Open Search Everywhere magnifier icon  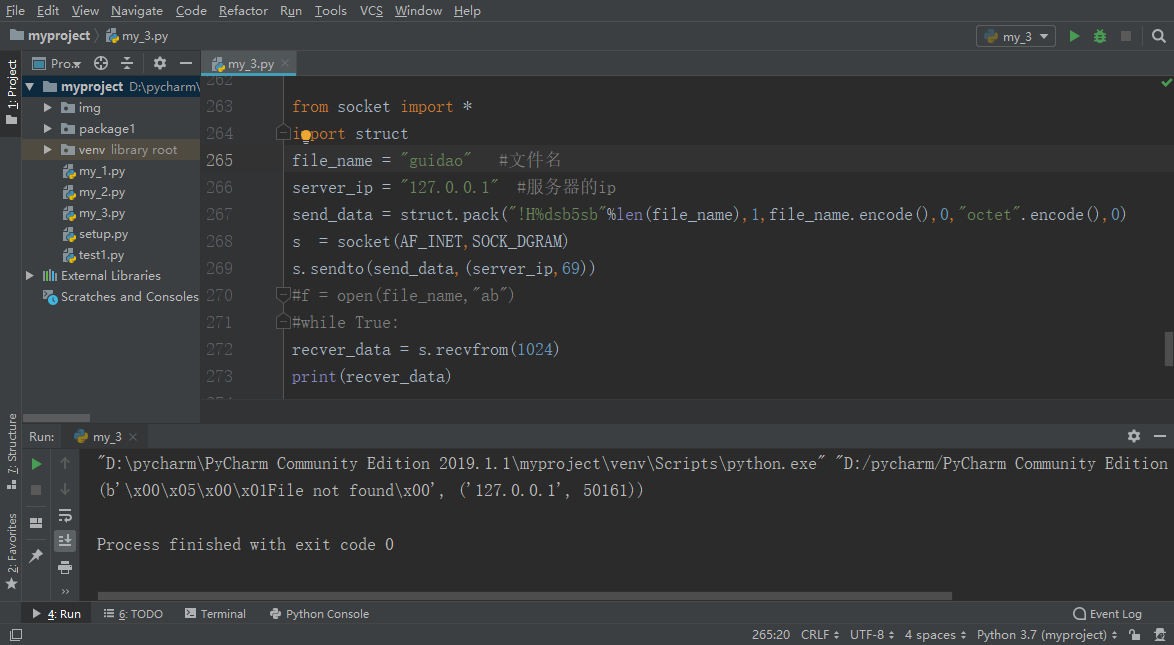1158,36
